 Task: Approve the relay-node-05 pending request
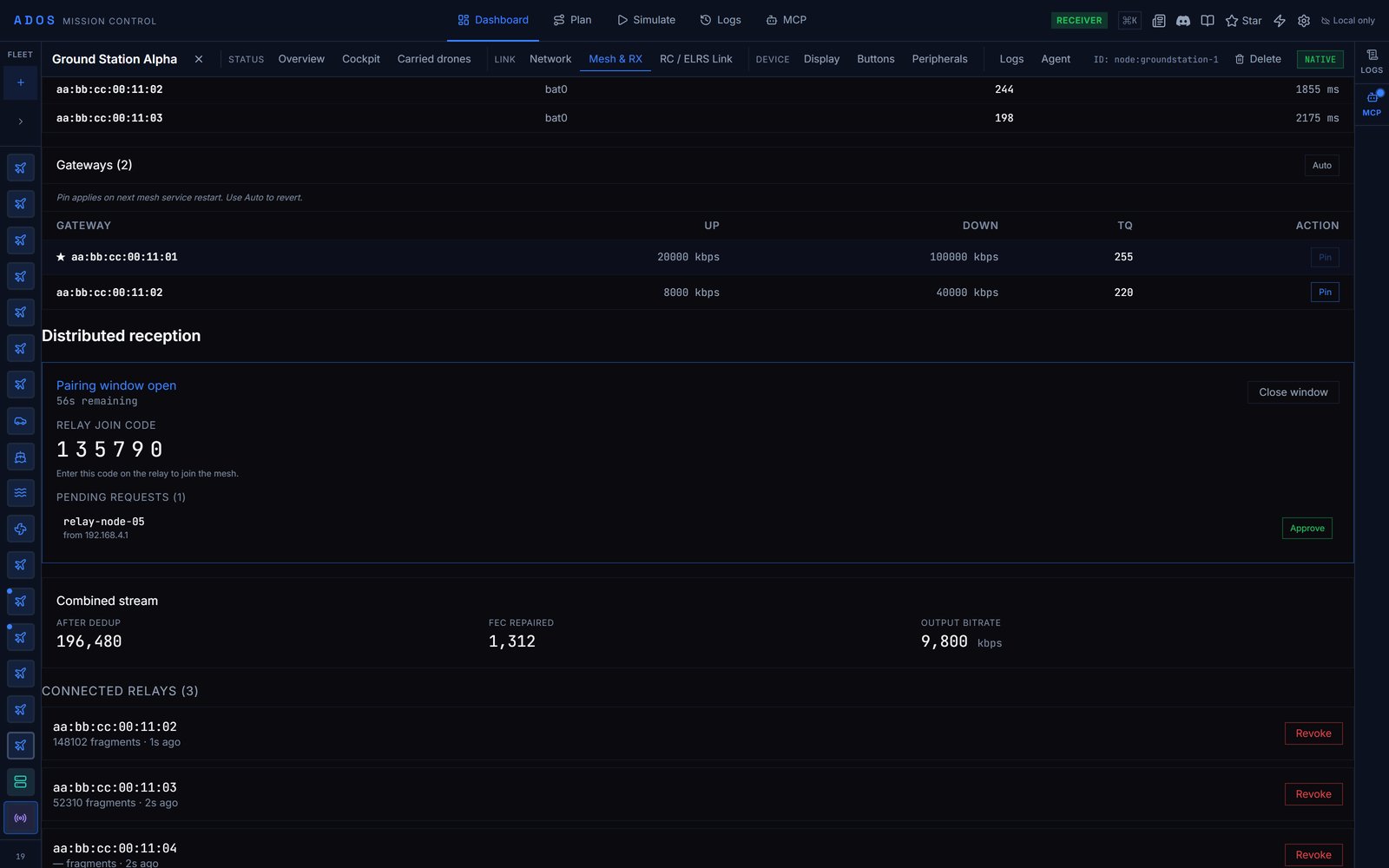coord(1307,528)
